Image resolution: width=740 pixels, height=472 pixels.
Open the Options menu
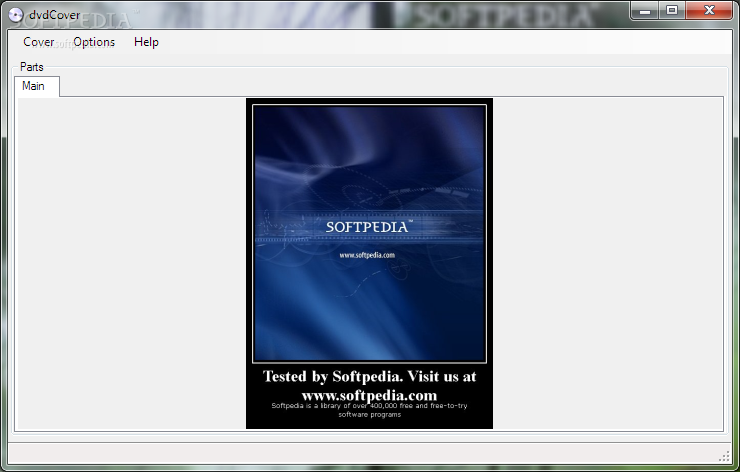[x=94, y=42]
